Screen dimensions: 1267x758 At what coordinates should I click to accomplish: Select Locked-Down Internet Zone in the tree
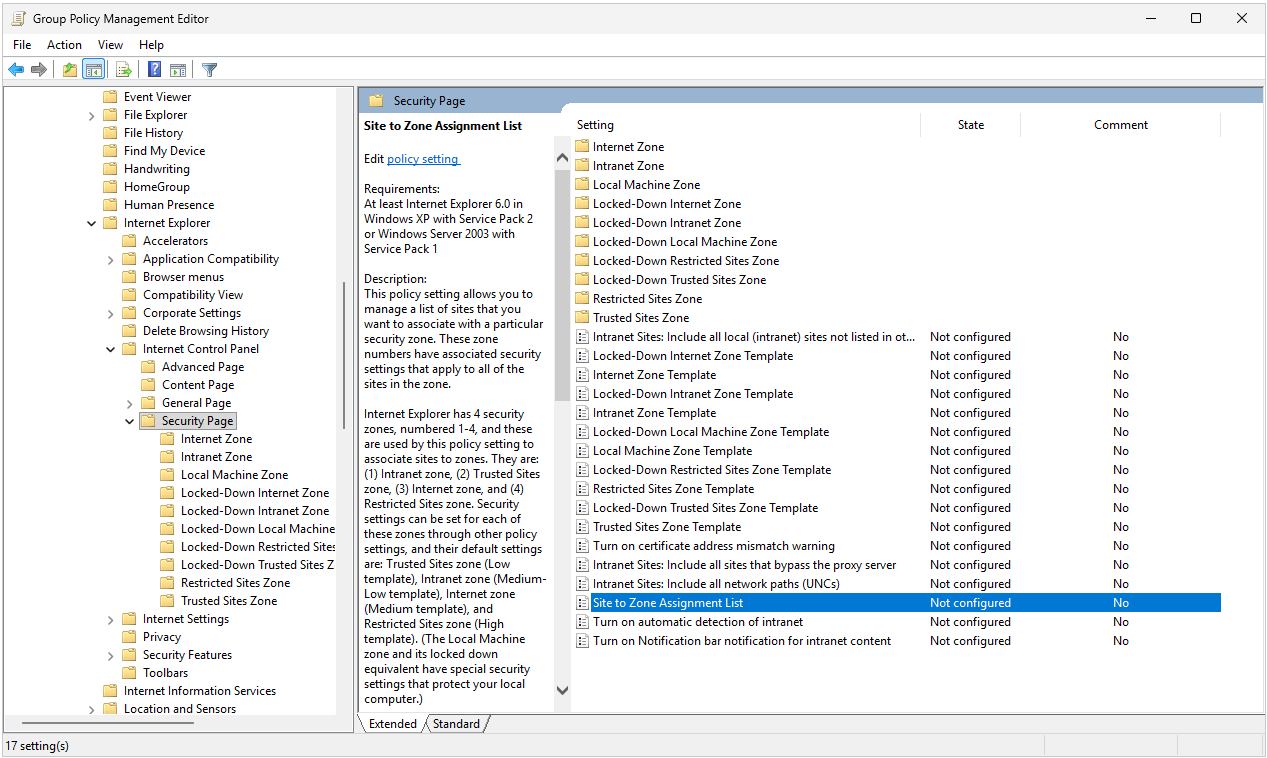click(255, 493)
